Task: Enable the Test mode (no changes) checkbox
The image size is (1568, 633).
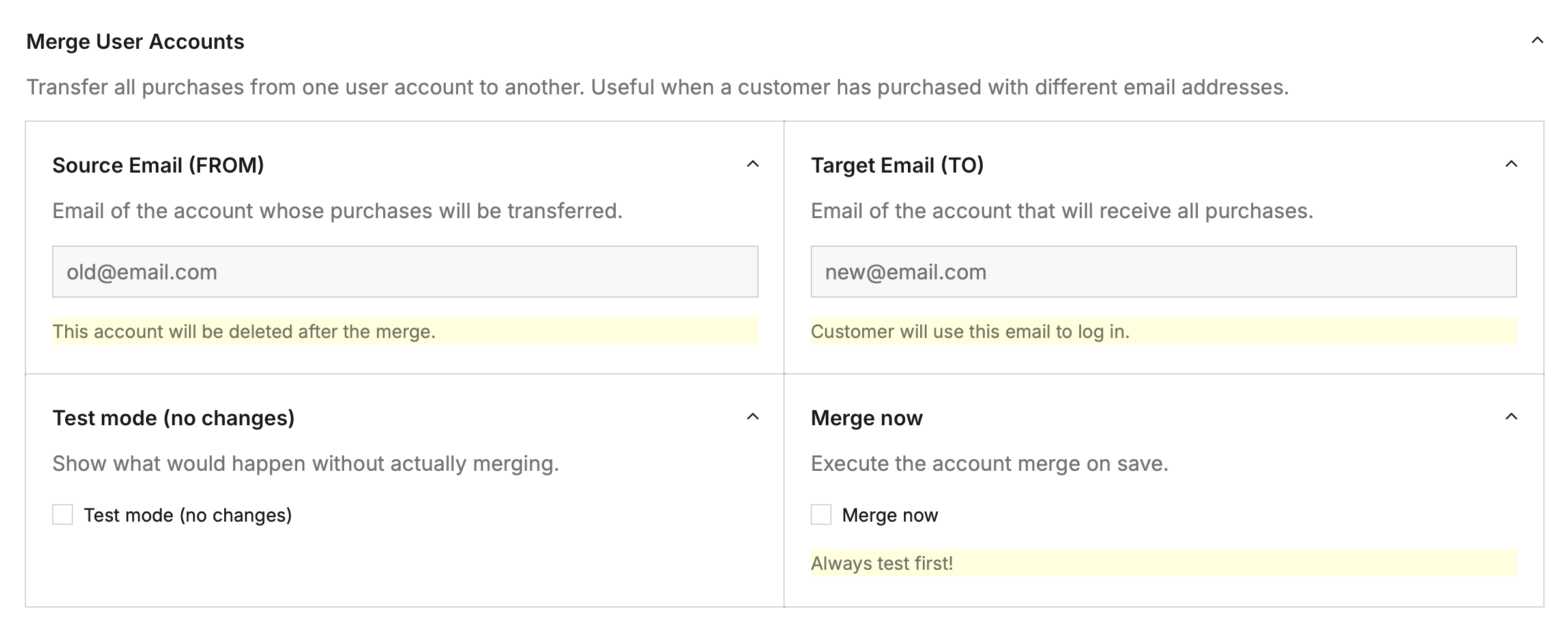Action: (x=63, y=514)
